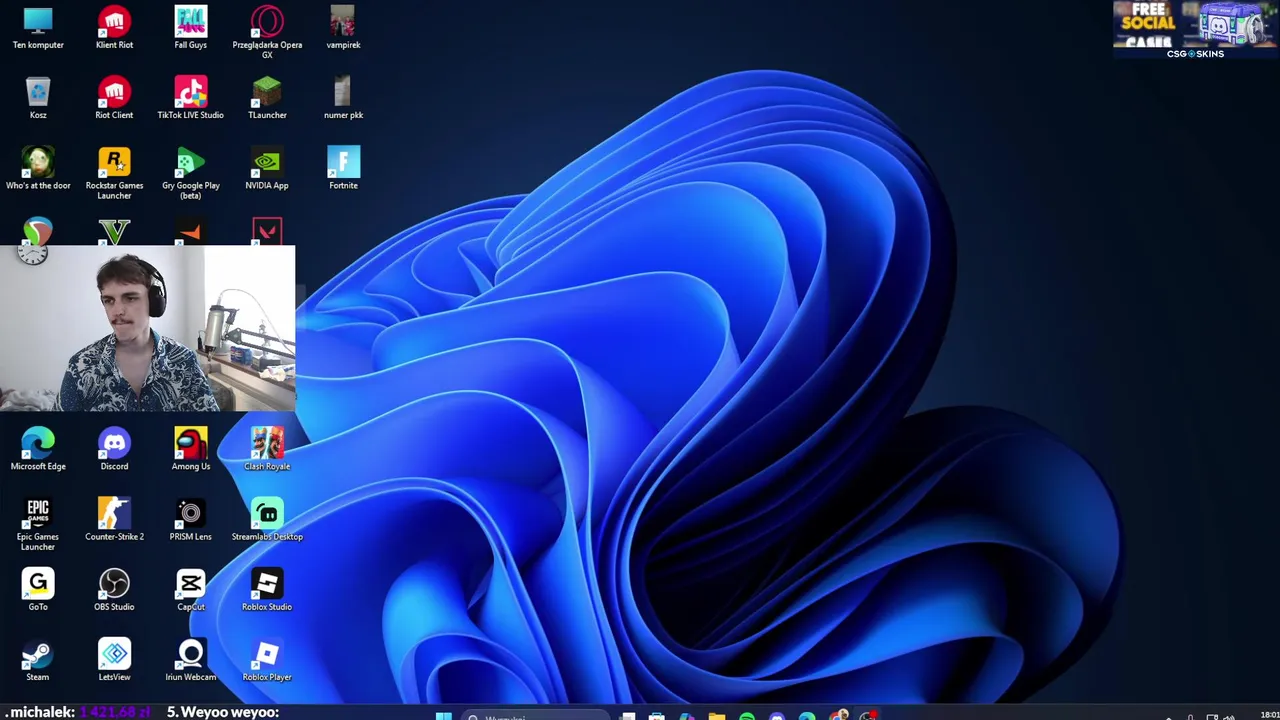Open numer pkk file
The image size is (1280, 720).
click(343, 98)
